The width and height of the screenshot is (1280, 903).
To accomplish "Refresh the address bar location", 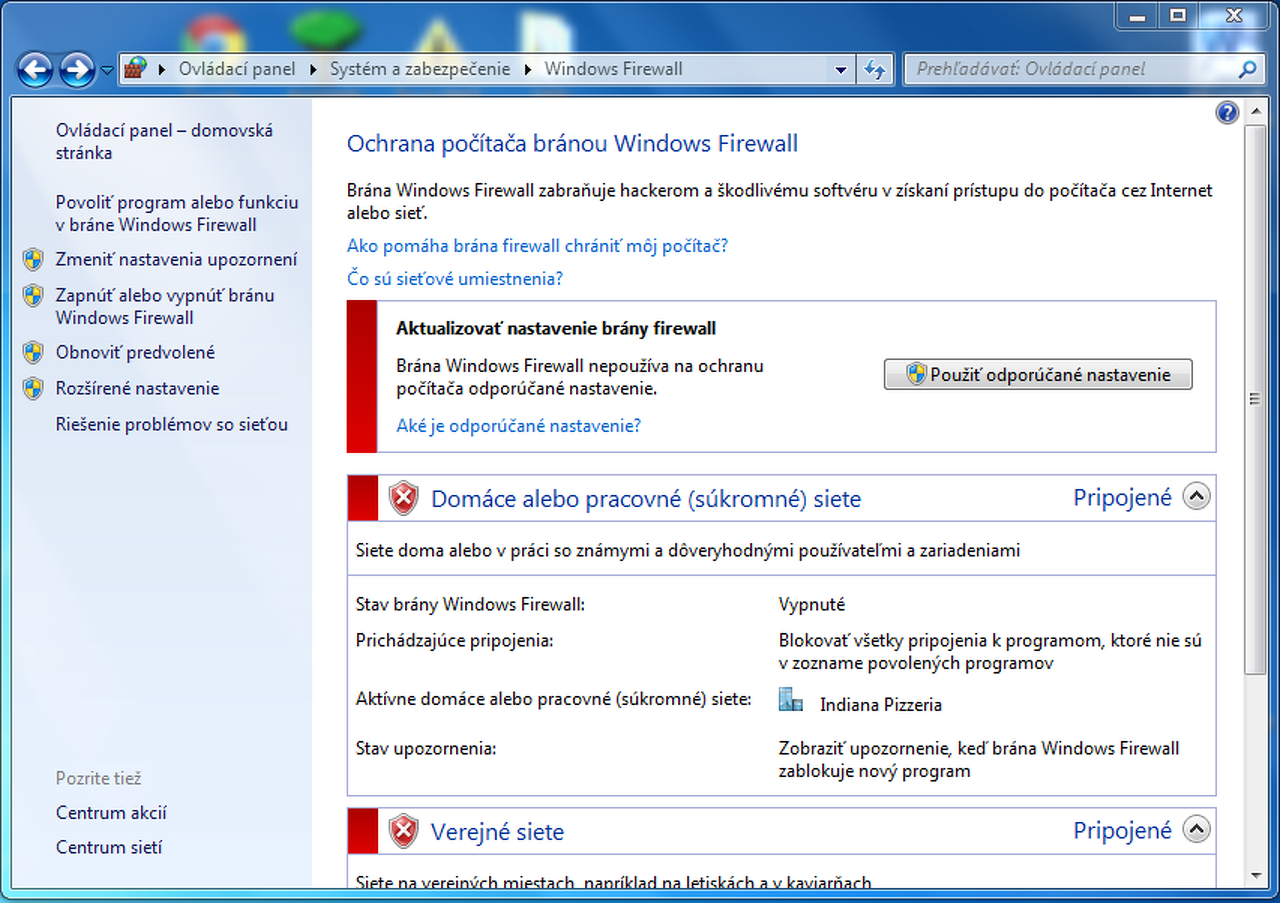I will 875,69.
